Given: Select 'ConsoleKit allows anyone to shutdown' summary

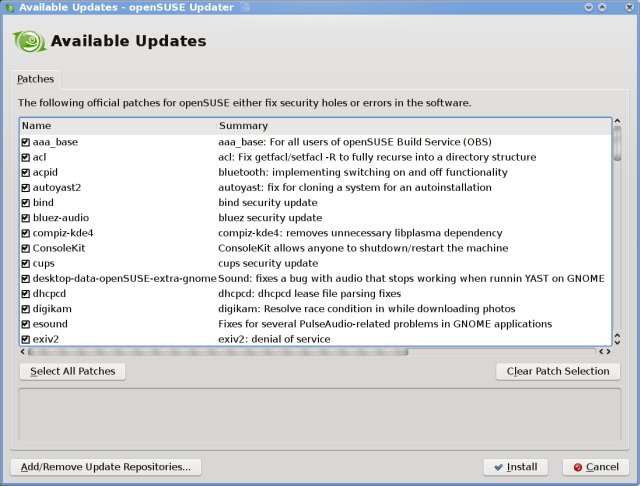Looking at the screenshot, I should tap(363, 248).
